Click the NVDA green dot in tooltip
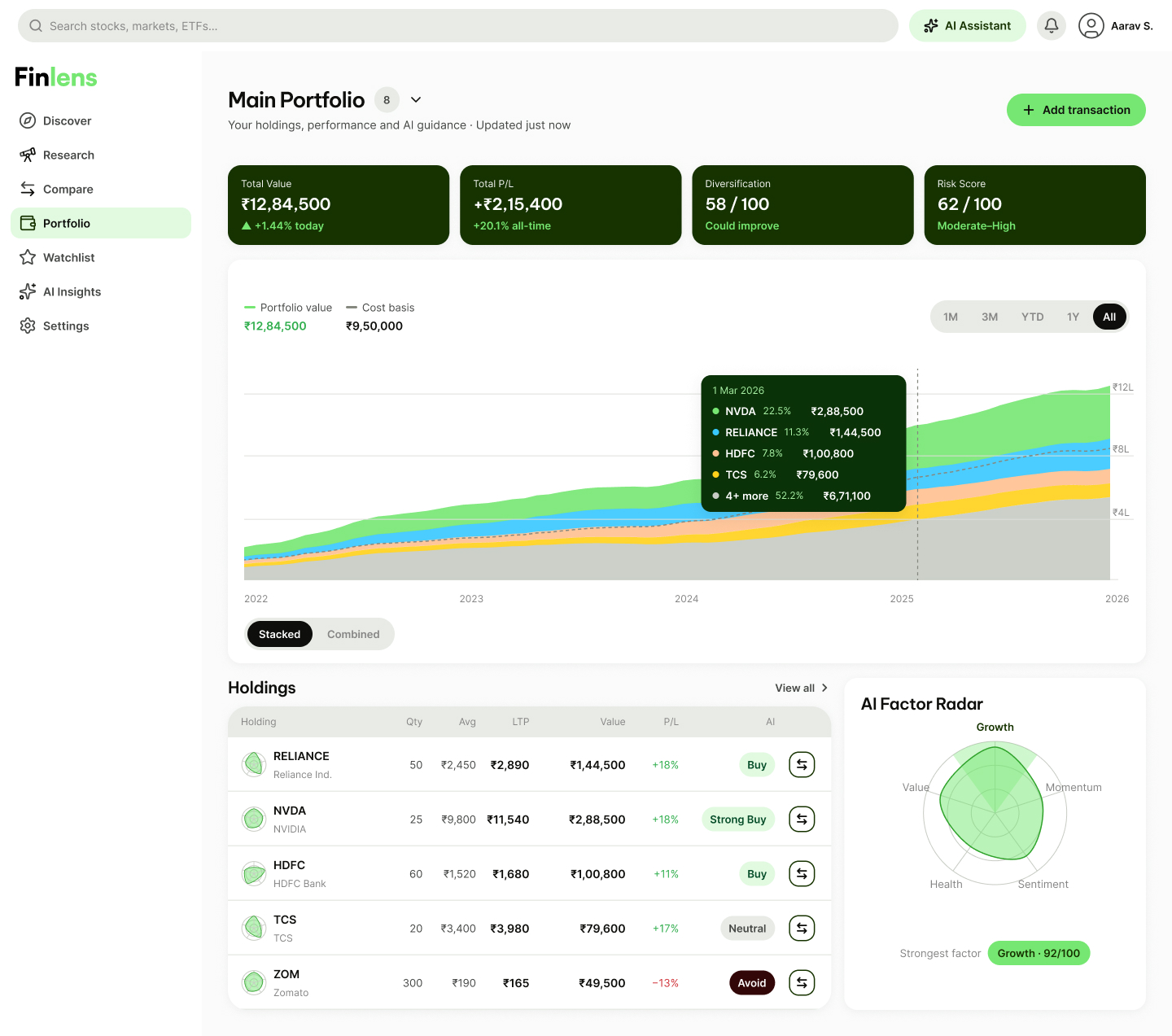This screenshot has height=1036, width=1172. [x=715, y=411]
